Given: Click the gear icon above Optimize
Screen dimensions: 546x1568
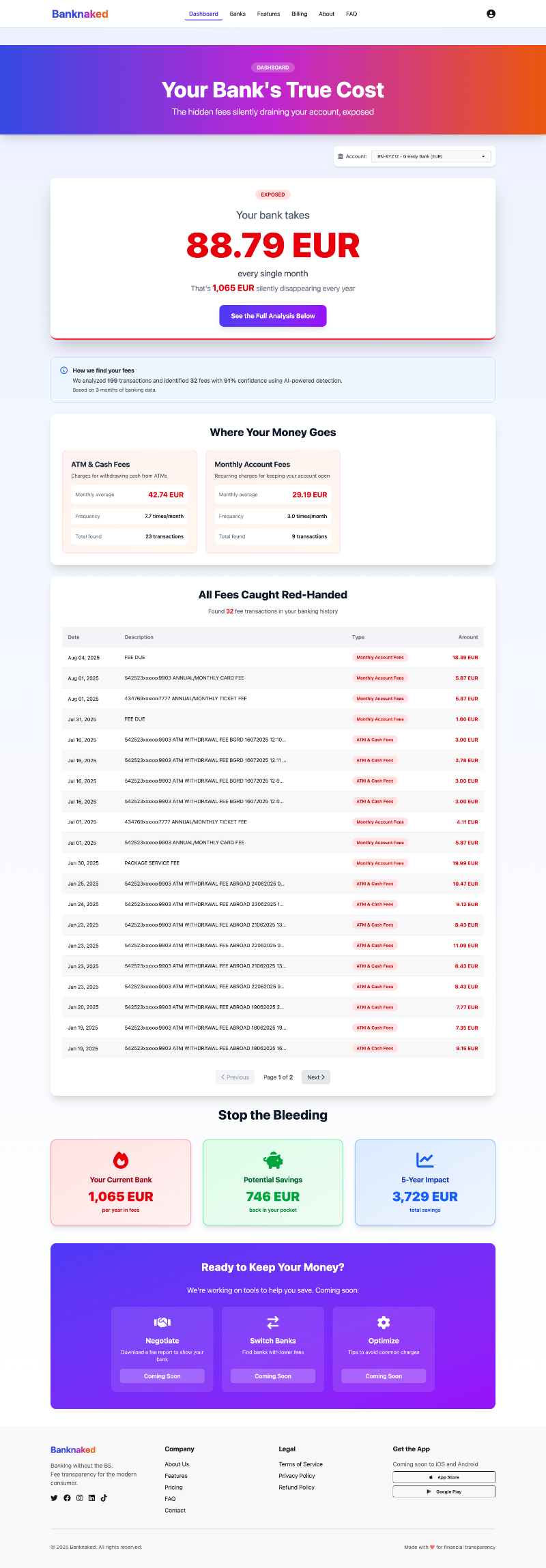Looking at the screenshot, I should 384,1322.
